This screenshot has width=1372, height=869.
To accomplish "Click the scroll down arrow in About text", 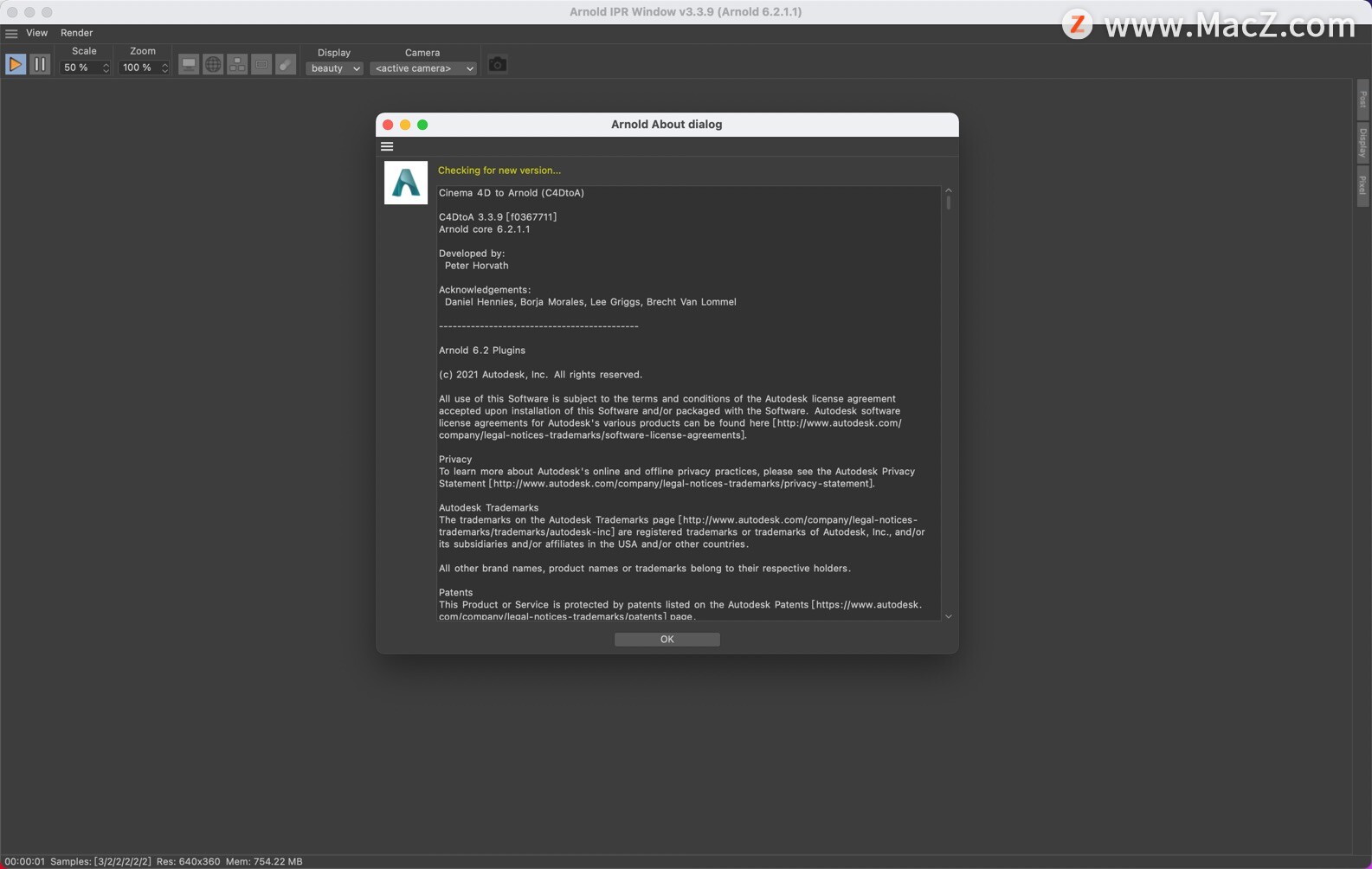I will pyautogui.click(x=949, y=616).
